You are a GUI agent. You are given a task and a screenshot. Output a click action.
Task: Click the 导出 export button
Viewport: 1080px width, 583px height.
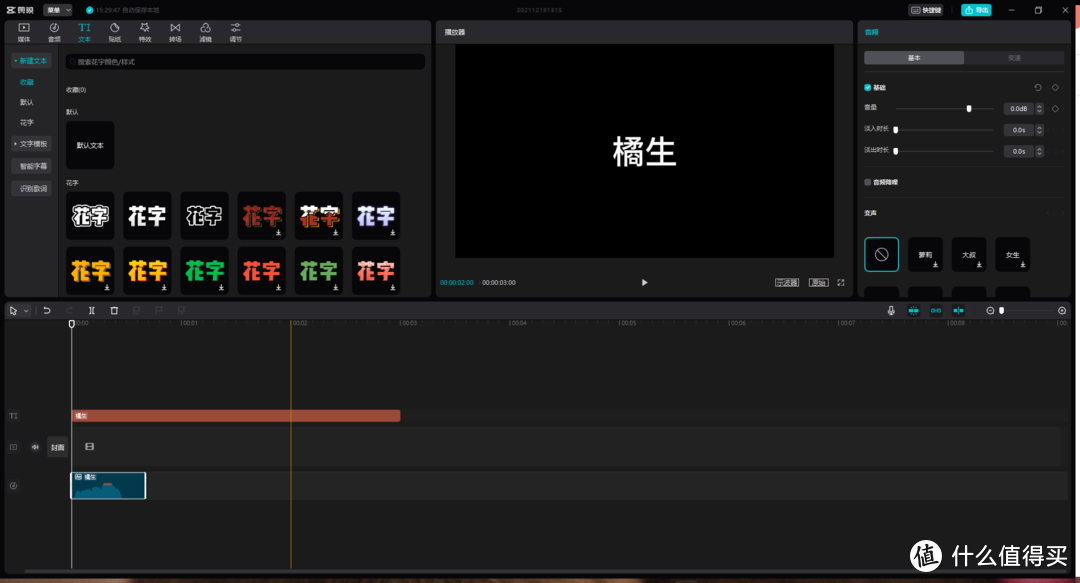pos(976,10)
